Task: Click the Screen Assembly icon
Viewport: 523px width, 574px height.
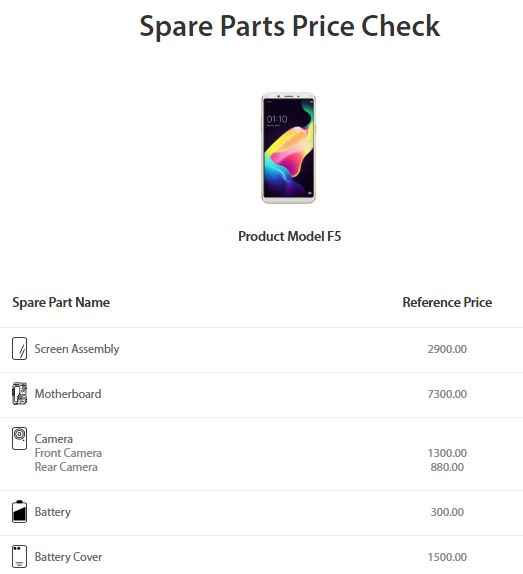Action: [19, 348]
